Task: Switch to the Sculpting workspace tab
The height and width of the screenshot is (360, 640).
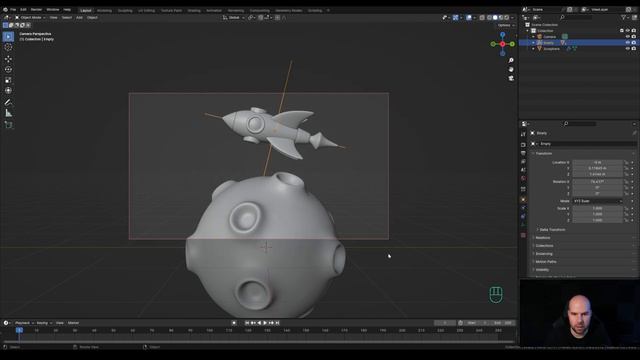Action: click(x=125, y=10)
